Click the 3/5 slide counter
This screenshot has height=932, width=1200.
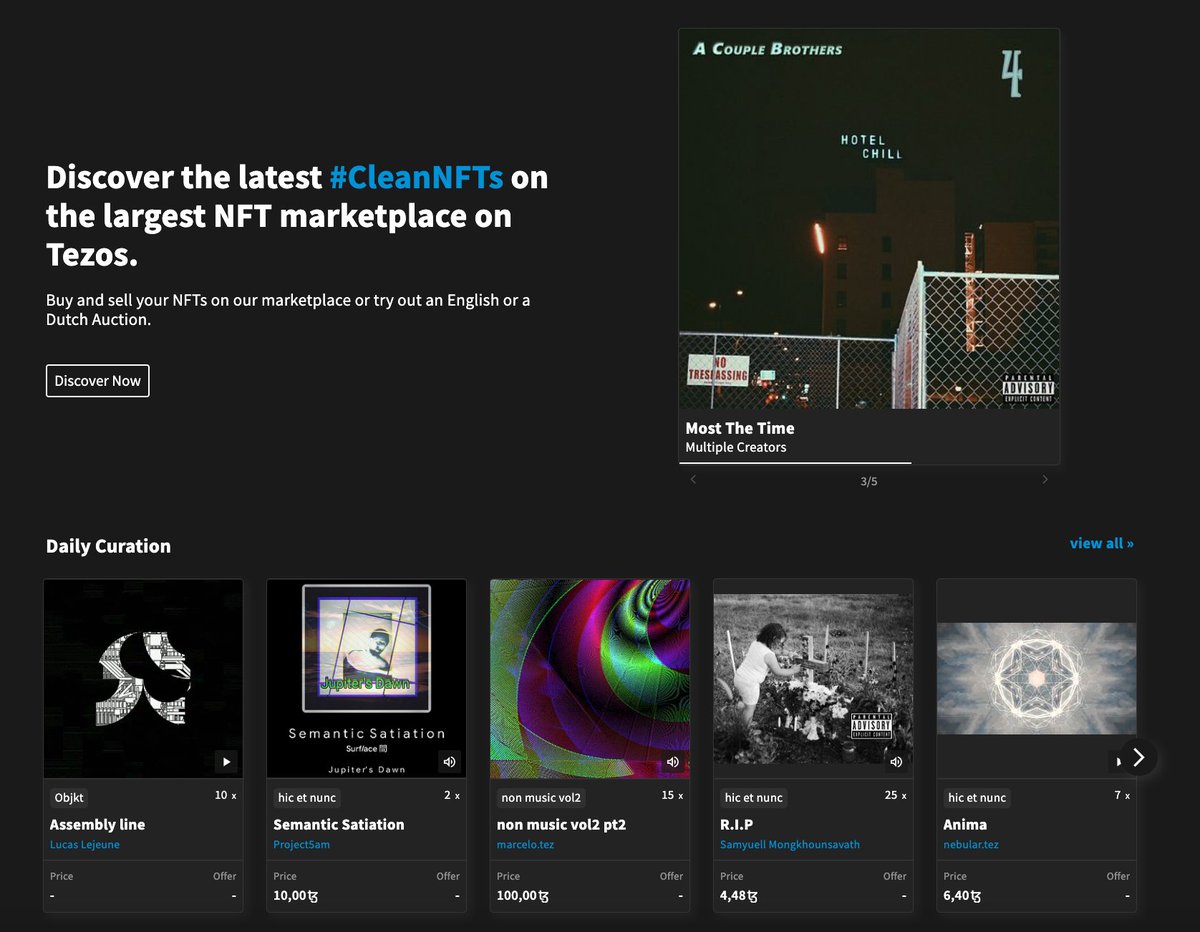click(869, 481)
